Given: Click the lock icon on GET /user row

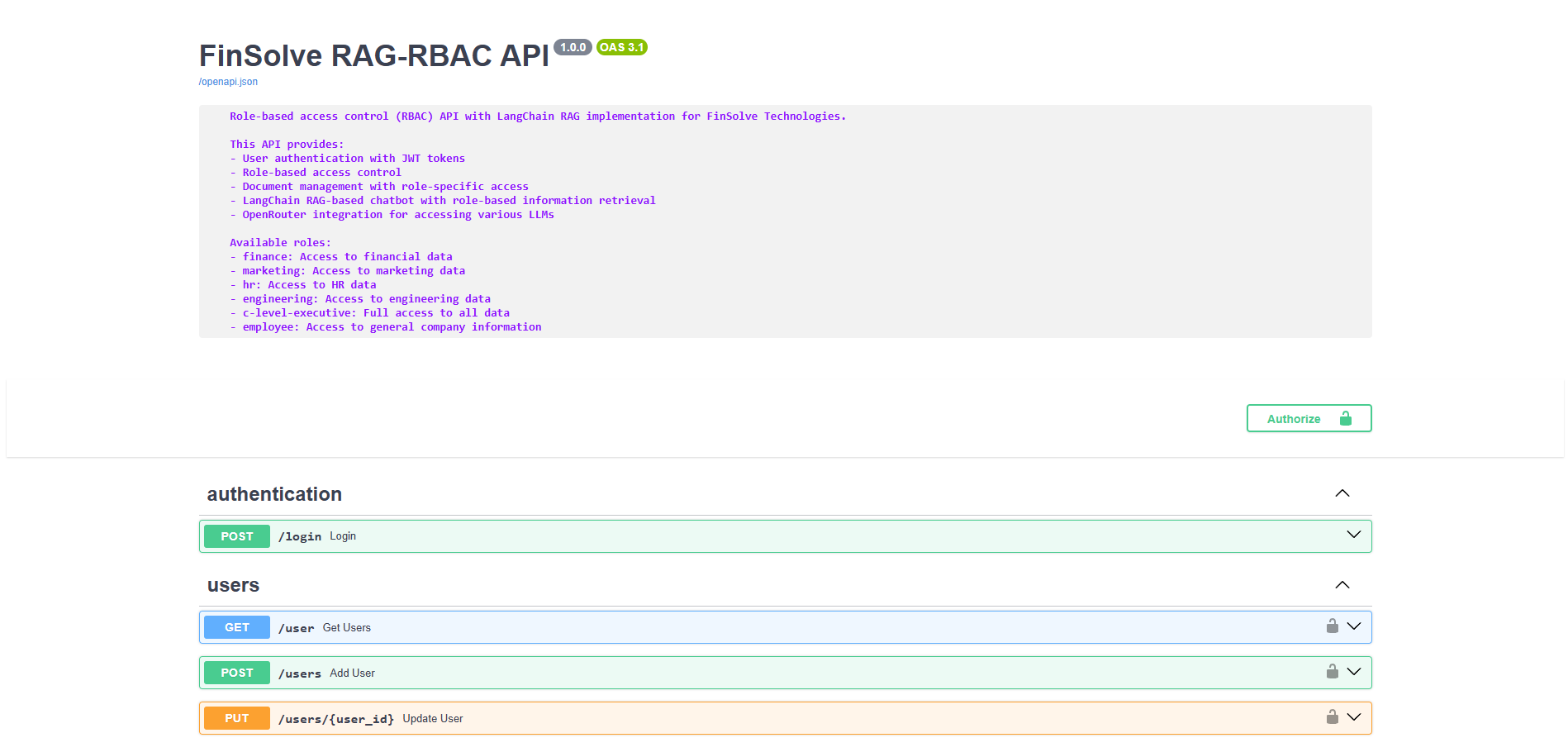Looking at the screenshot, I should click(1332, 626).
